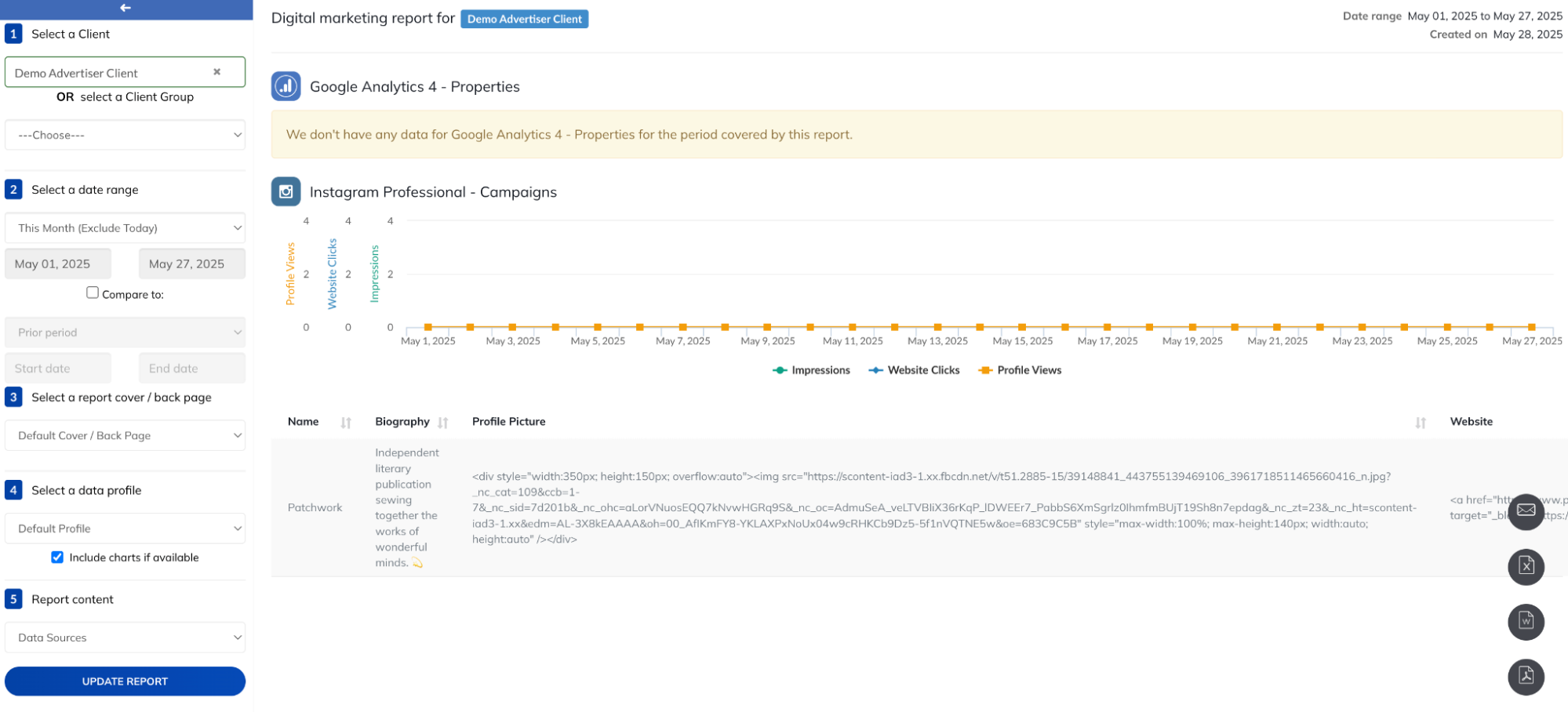The height and width of the screenshot is (712, 1568).
Task: Open the Client Group chooser
Action: [125, 134]
